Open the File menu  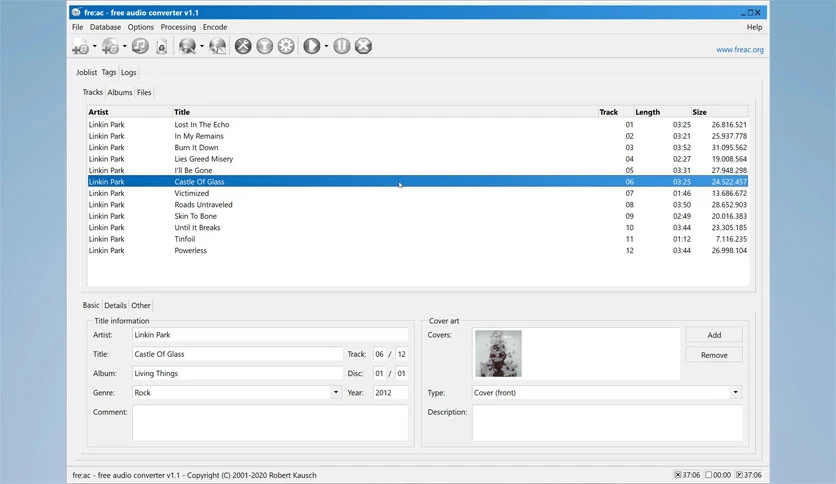(x=77, y=27)
